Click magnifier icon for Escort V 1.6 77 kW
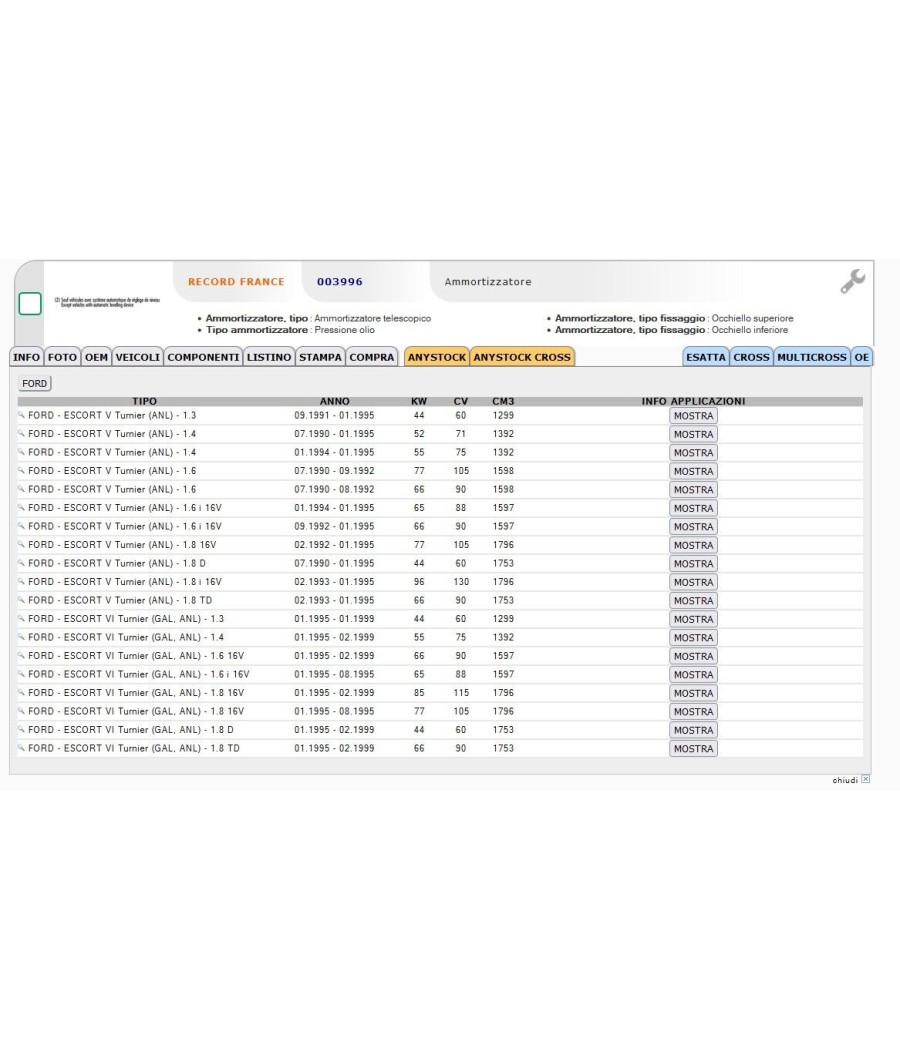 pos(21,471)
